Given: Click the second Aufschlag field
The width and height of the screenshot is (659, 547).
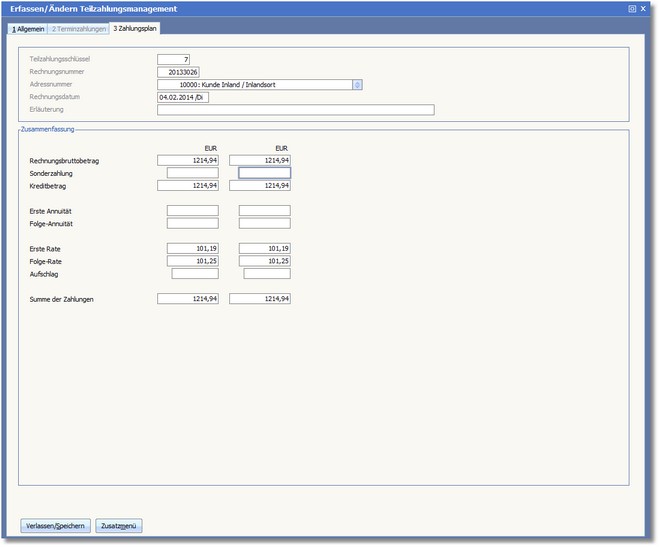Looking at the screenshot, I should pyautogui.click(x=266, y=274).
